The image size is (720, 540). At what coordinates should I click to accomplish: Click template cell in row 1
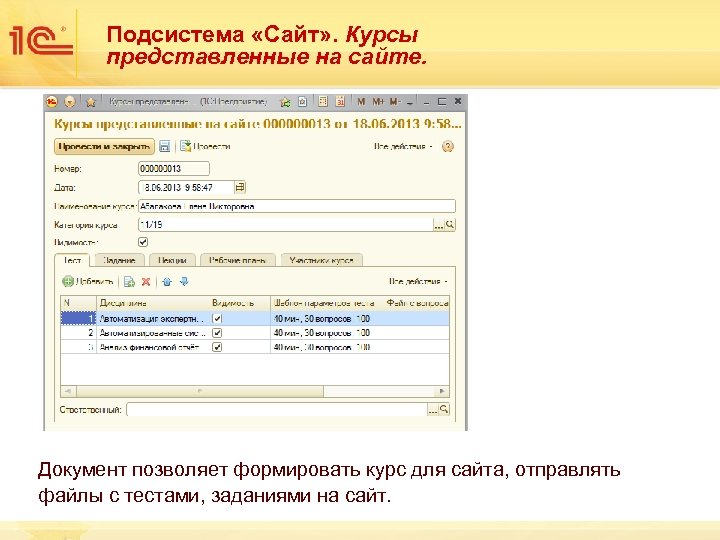pos(327,318)
